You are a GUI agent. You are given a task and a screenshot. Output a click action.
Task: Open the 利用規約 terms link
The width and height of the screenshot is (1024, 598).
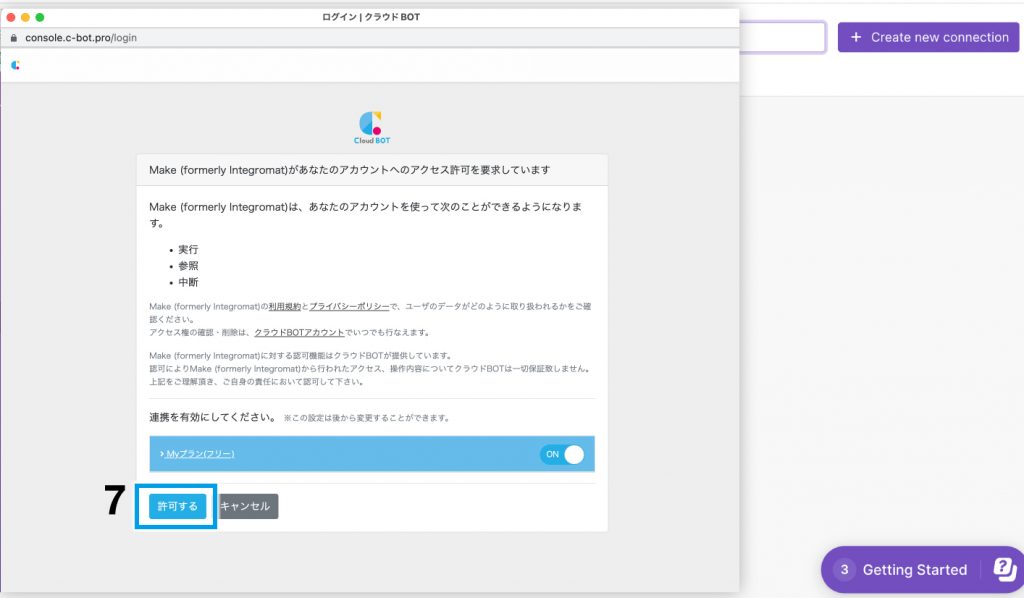(x=285, y=306)
